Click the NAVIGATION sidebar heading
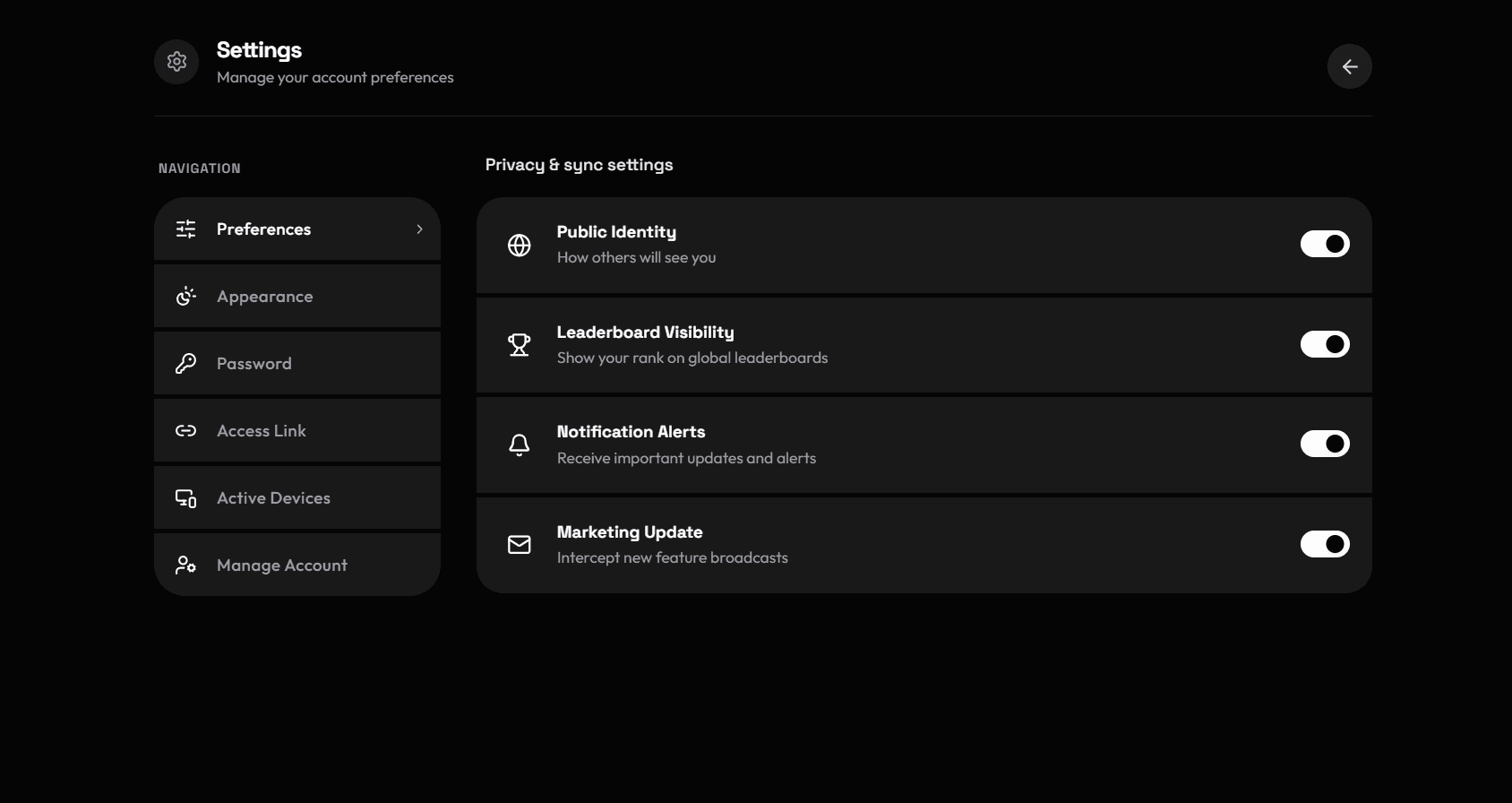 coord(200,168)
